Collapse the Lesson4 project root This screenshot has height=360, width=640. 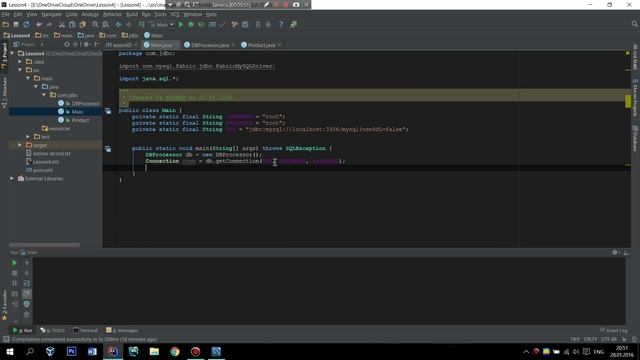(12, 53)
